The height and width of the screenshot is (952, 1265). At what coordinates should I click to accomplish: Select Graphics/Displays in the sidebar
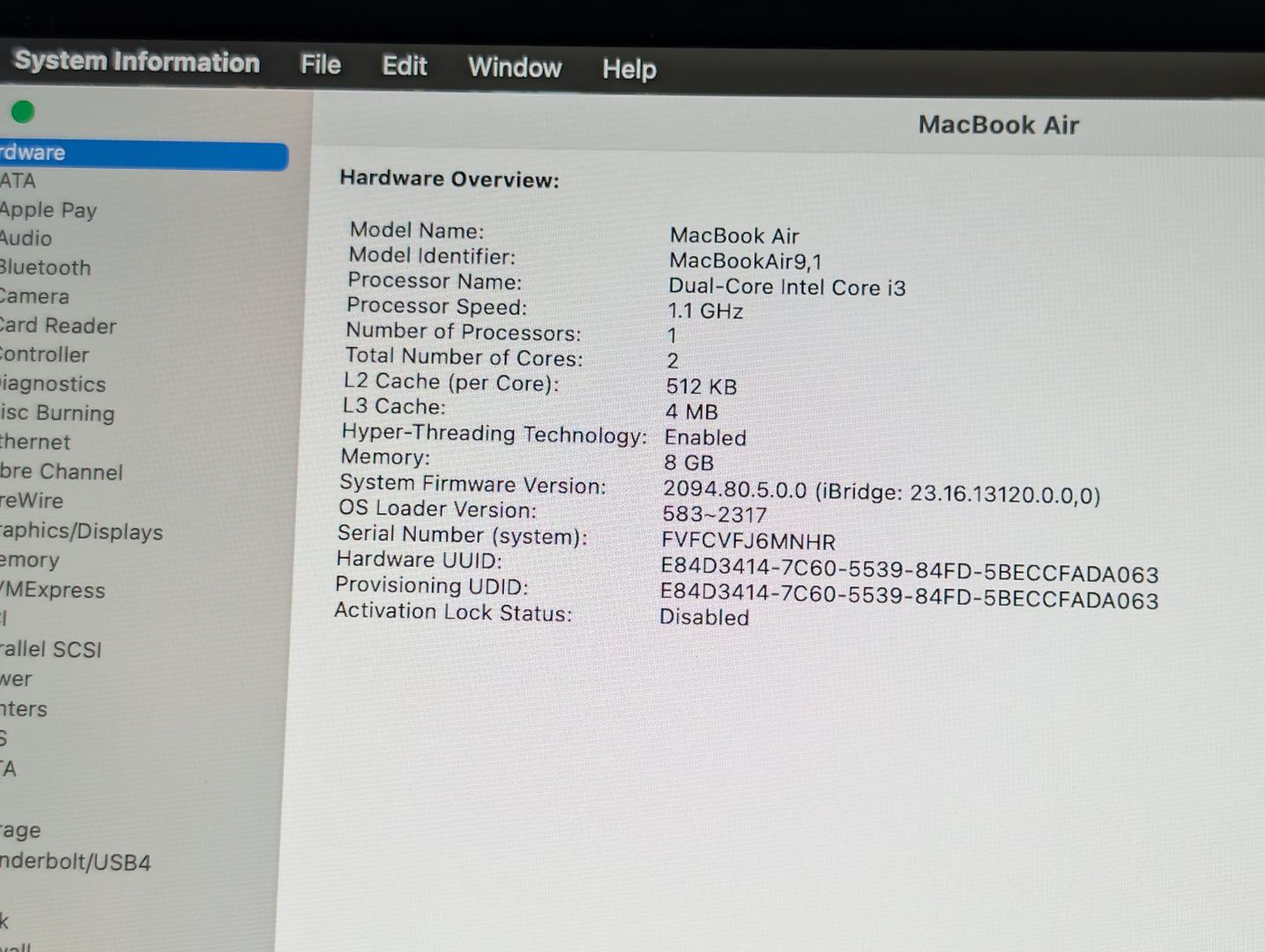click(81, 532)
